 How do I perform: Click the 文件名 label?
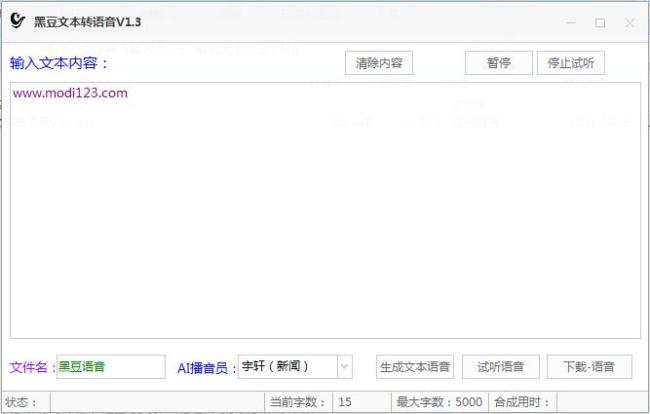(x=32, y=367)
